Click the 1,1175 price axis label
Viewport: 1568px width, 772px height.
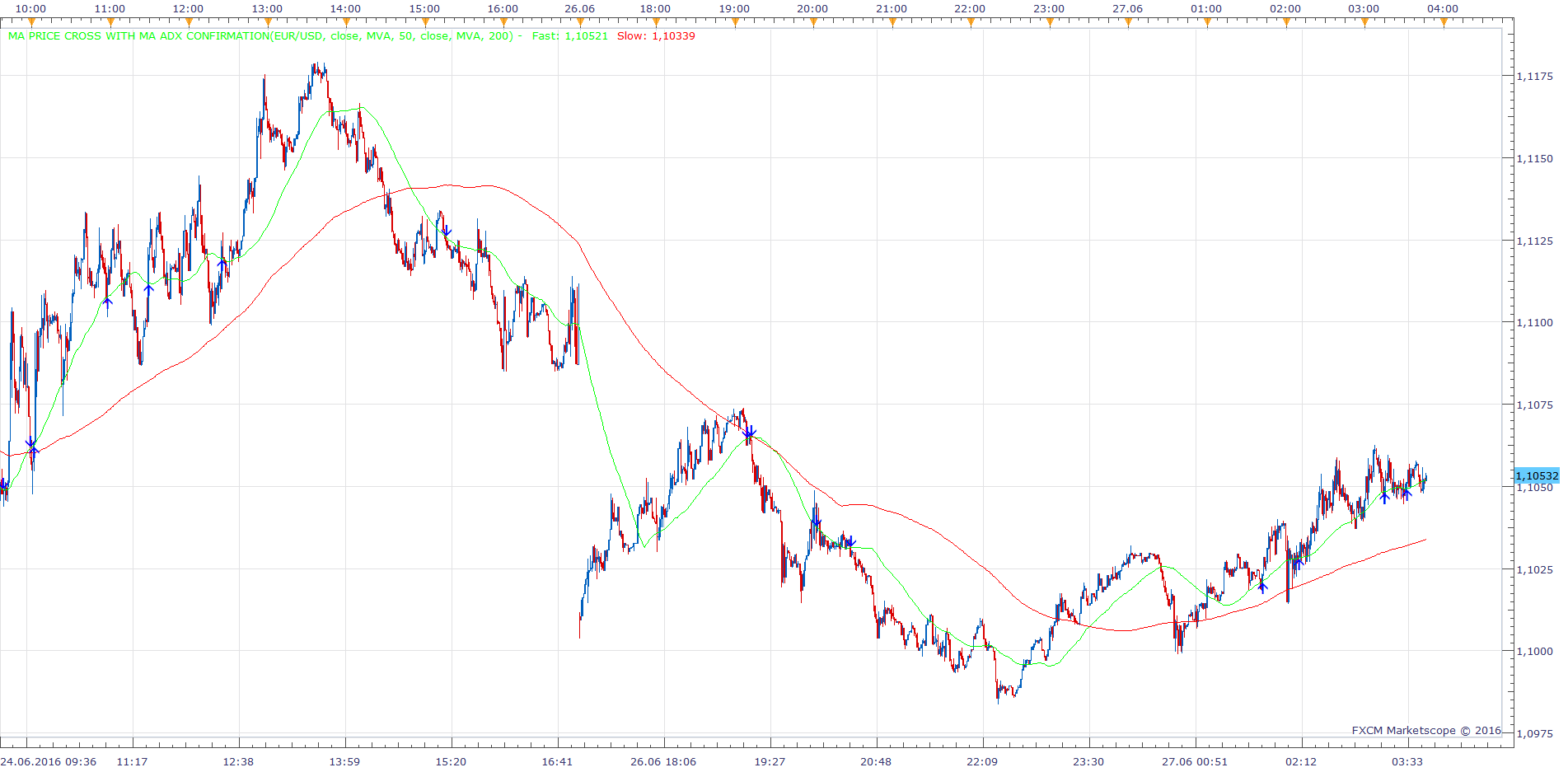[x=1534, y=77]
